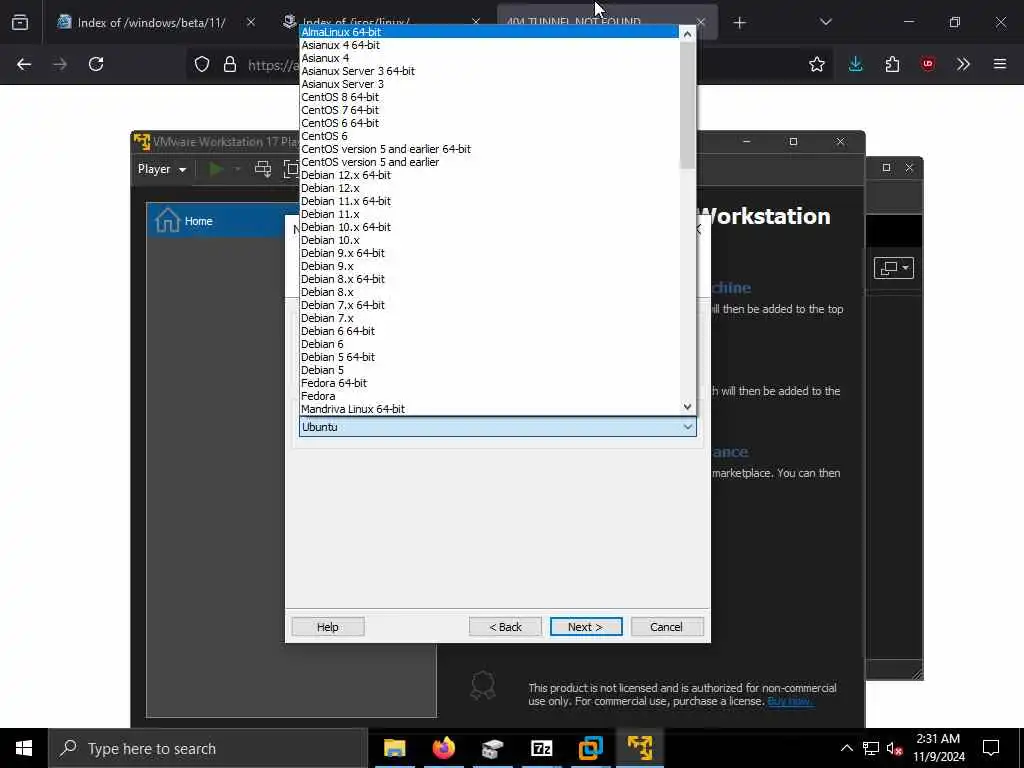Click the VMware full screen toolbar icon
The width and height of the screenshot is (1024, 768).
(291, 169)
